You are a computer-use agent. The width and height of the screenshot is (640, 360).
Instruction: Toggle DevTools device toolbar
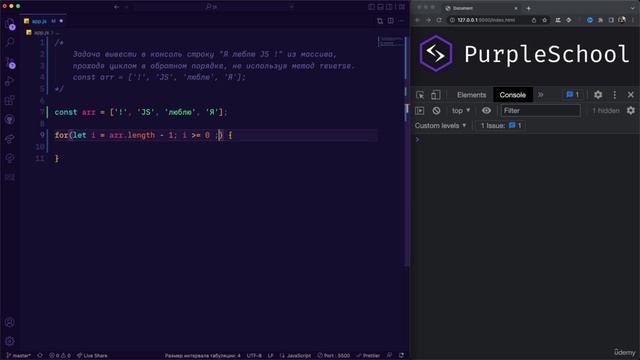436,95
